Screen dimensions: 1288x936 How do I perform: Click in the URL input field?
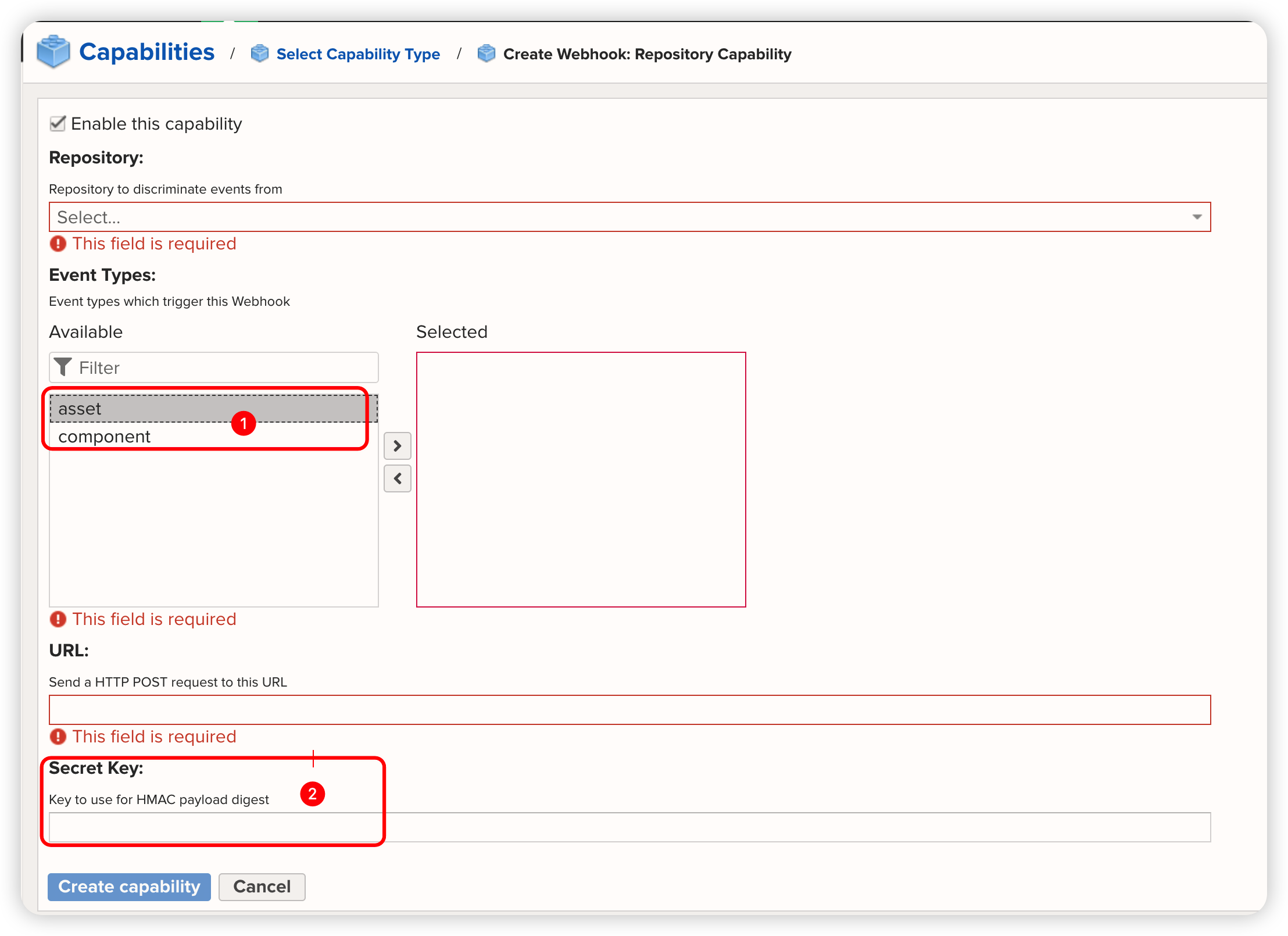(x=629, y=710)
